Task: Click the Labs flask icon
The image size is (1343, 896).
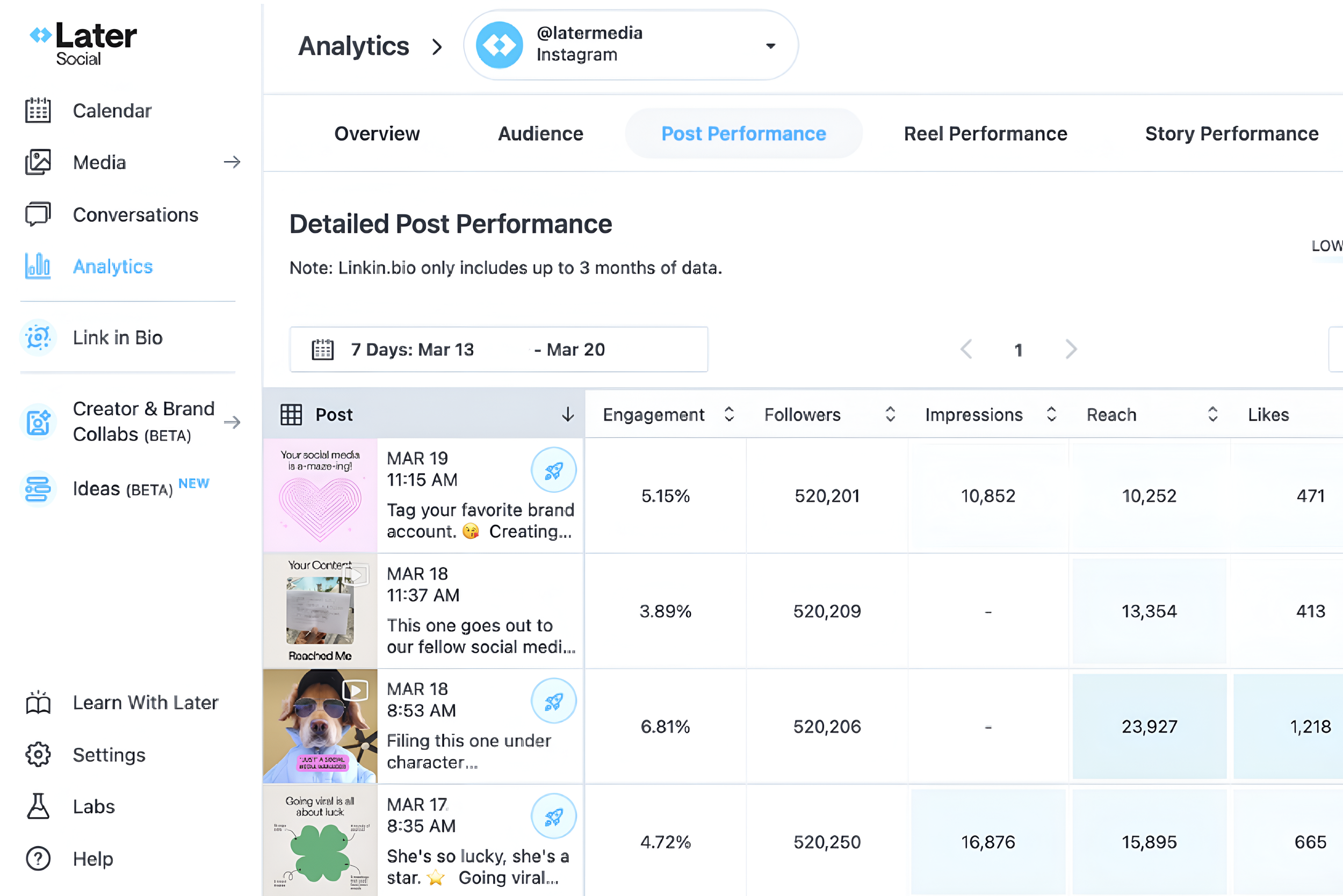Action: coord(38,806)
